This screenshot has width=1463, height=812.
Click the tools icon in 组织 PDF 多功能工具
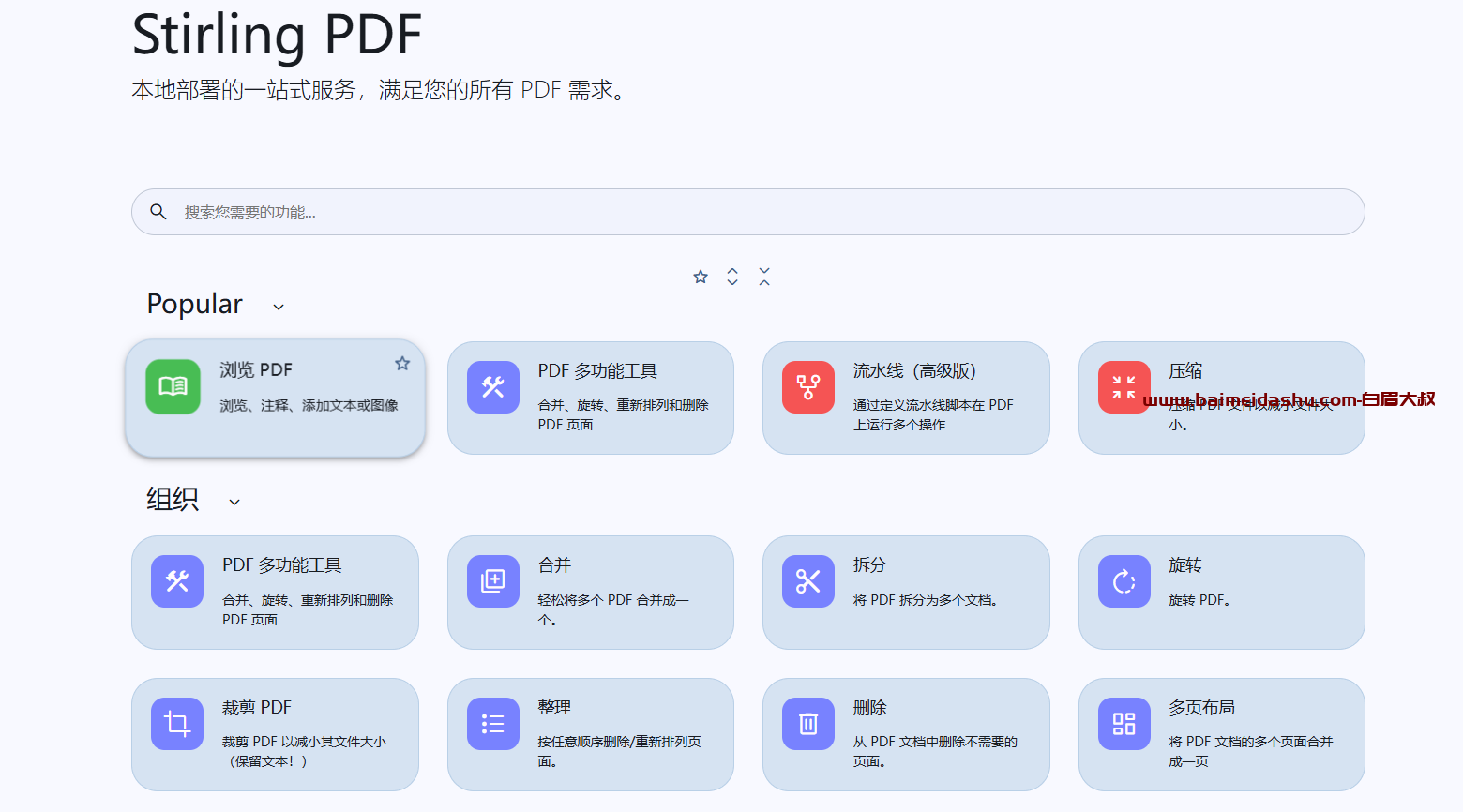coord(177,581)
